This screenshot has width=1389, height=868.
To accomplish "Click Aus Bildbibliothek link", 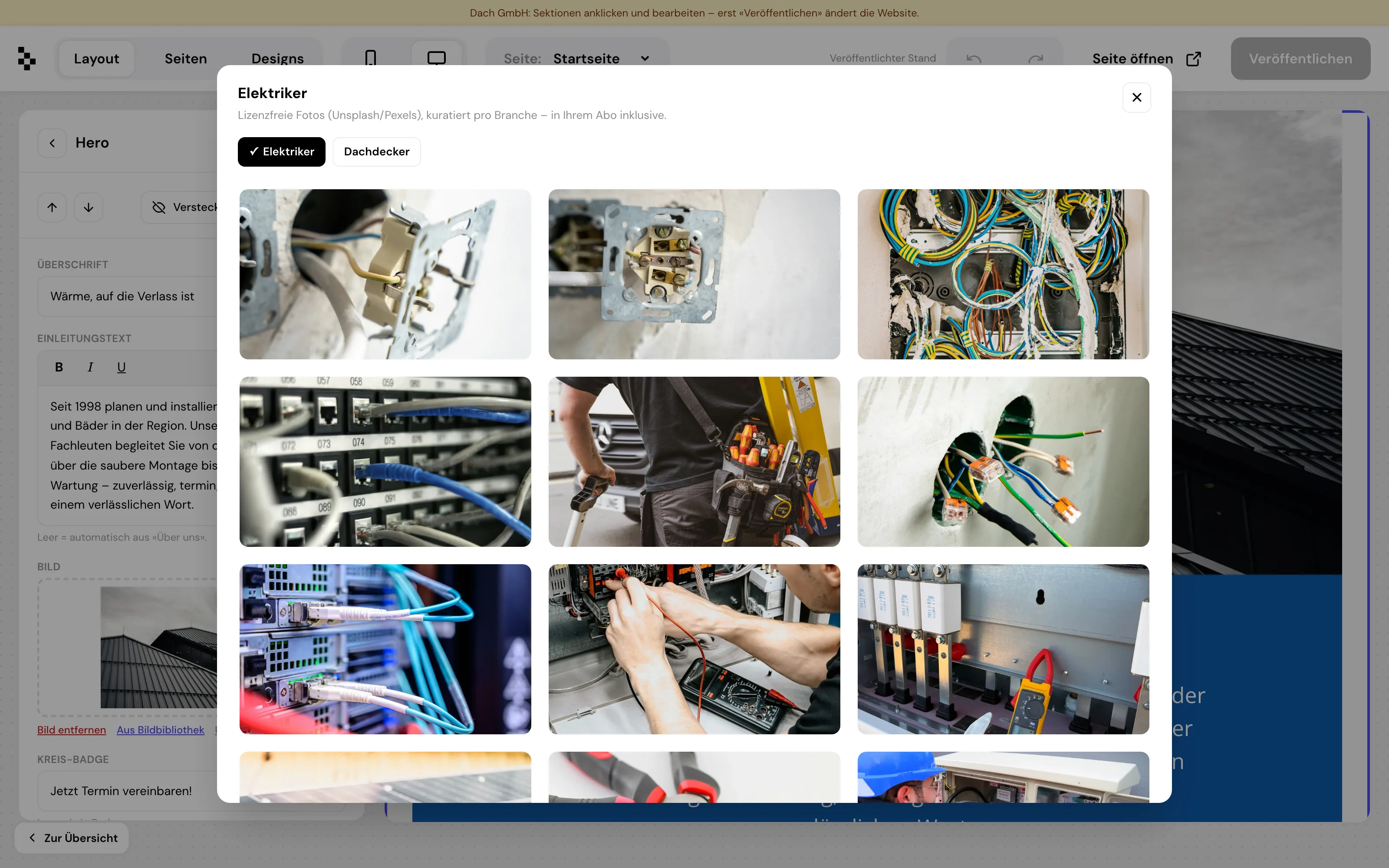I will tap(160, 730).
